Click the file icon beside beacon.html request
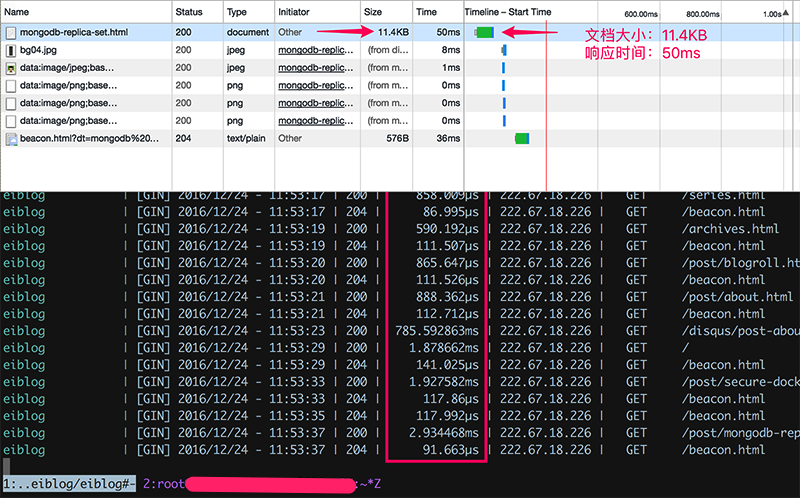This screenshot has height=498, width=800. coord(11,138)
